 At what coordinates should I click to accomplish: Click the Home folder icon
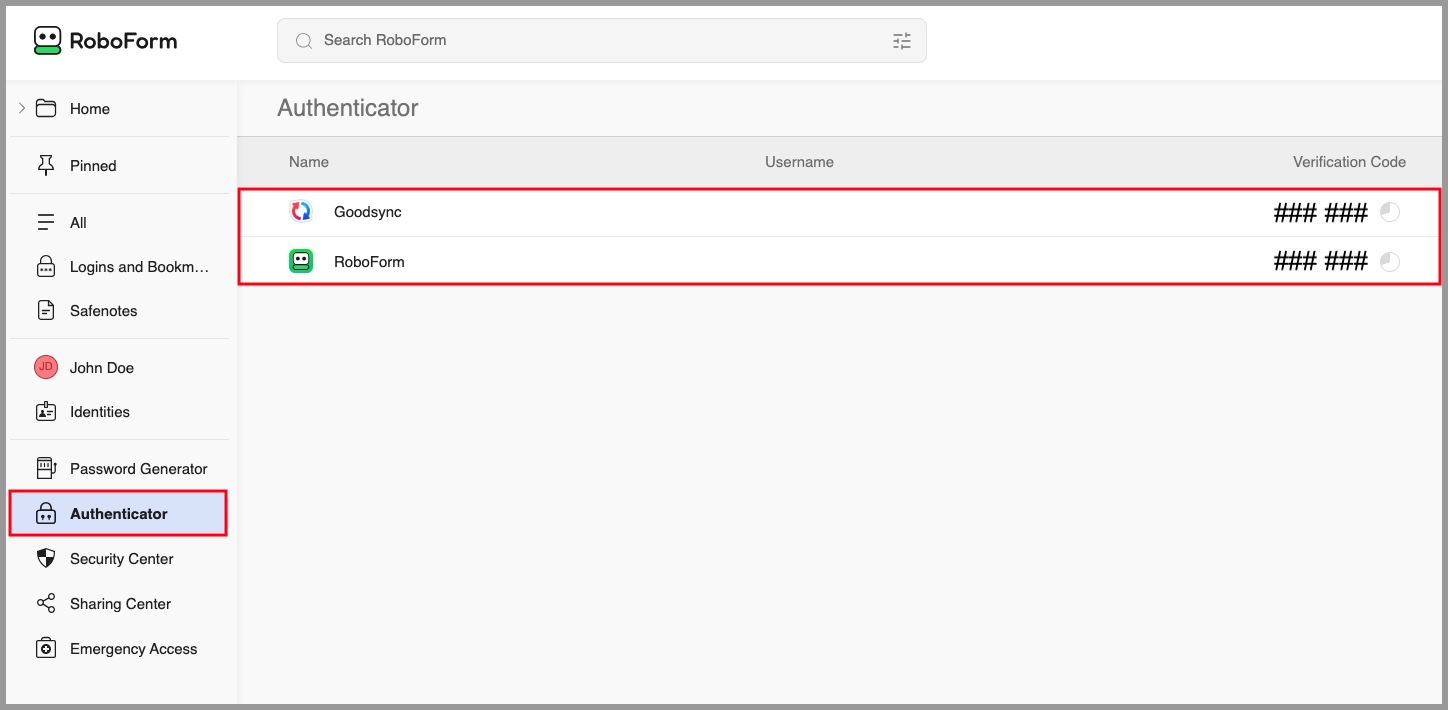pyautogui.click(x=46, y=108)
